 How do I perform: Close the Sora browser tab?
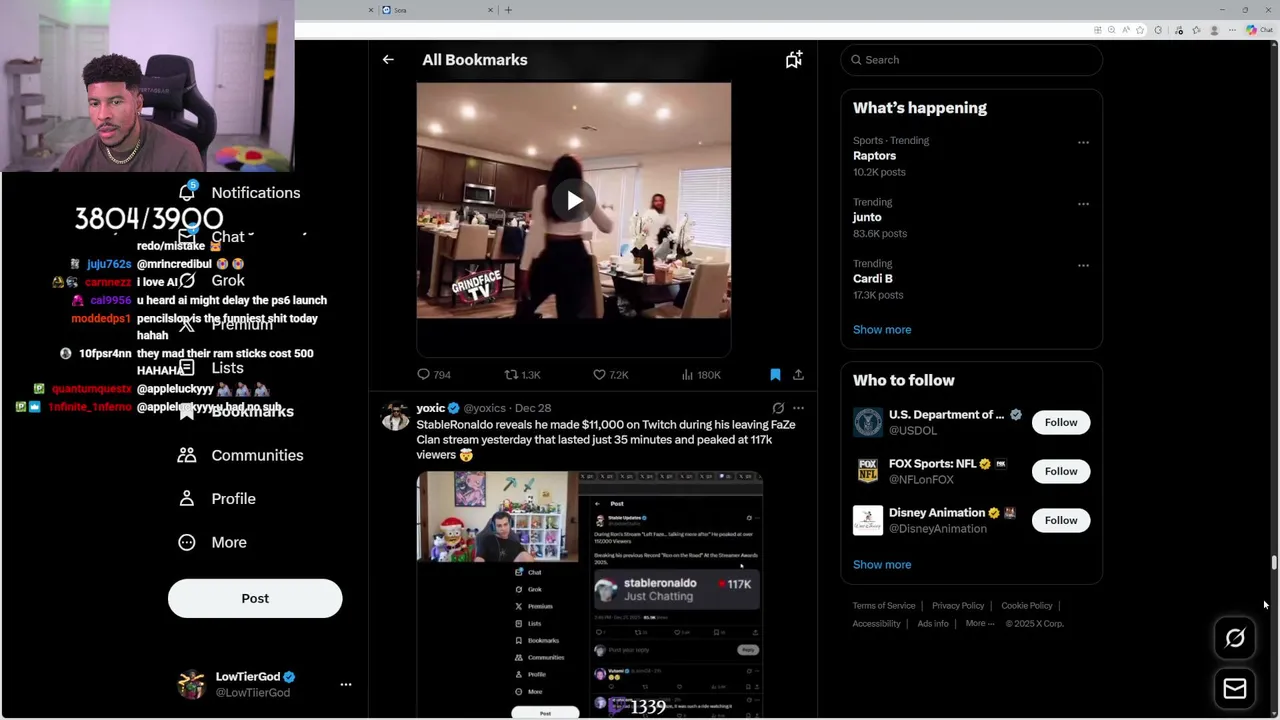coord(490,10)
